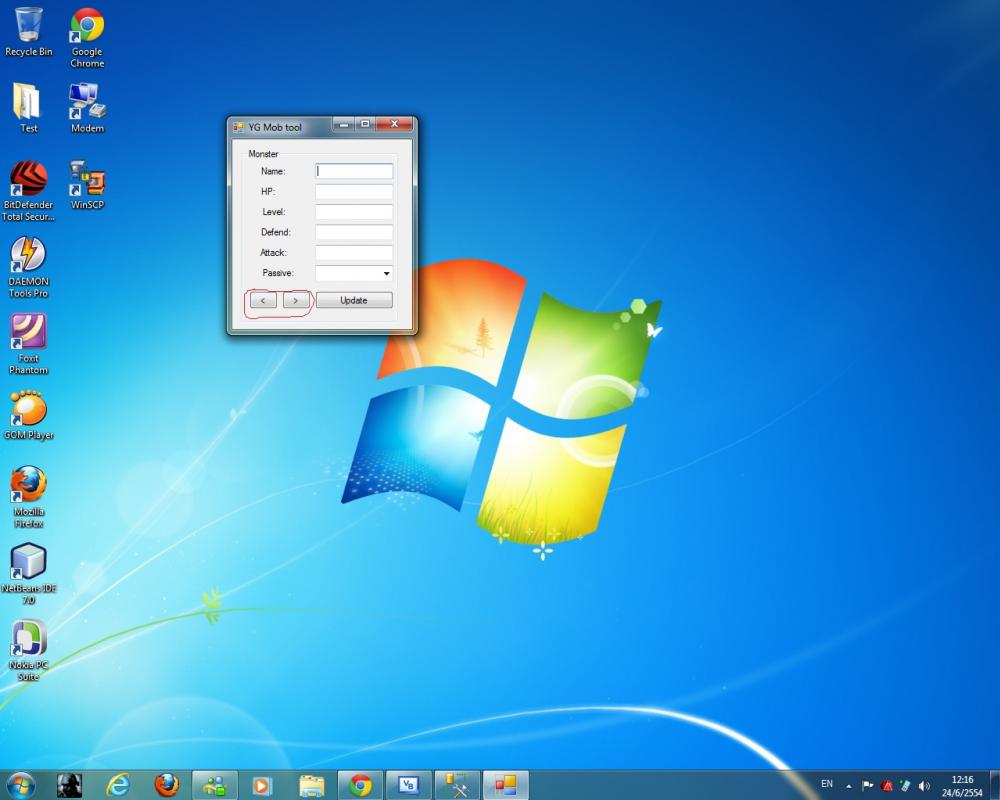The image size is (1000, 800).
Task: Focus the HP text box
Action: coord(354,191)
